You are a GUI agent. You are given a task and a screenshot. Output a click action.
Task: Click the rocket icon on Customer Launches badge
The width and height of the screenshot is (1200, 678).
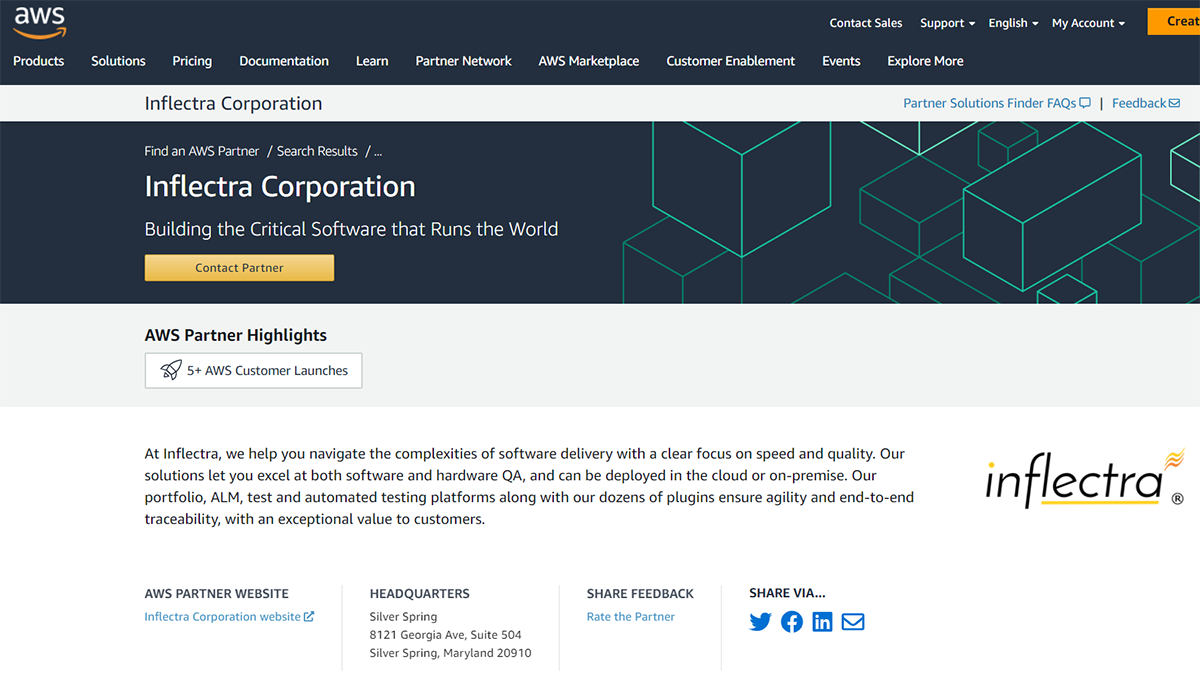(x=170, y=370)
